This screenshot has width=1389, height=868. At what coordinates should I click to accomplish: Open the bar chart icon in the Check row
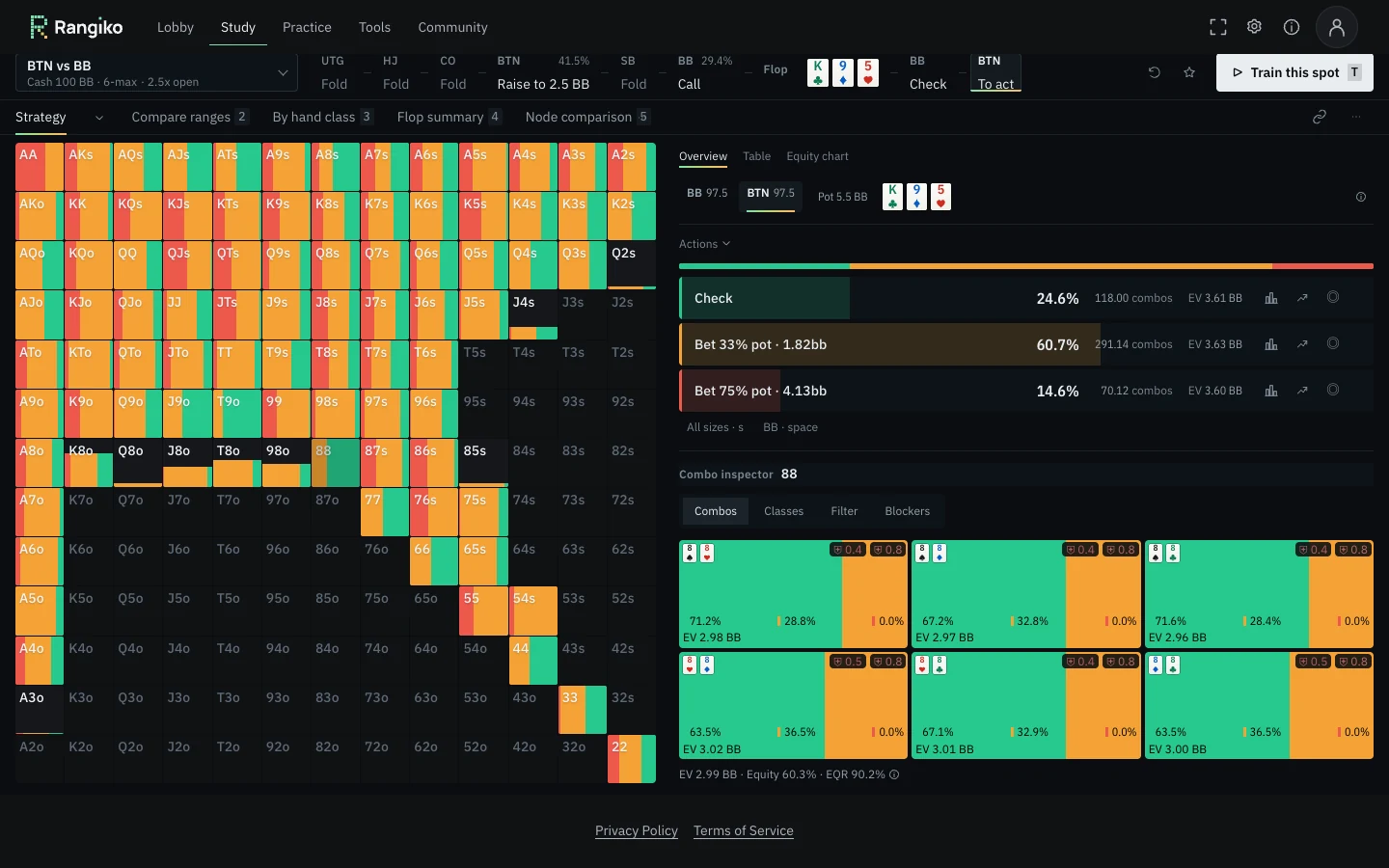tap(1271, 298)
